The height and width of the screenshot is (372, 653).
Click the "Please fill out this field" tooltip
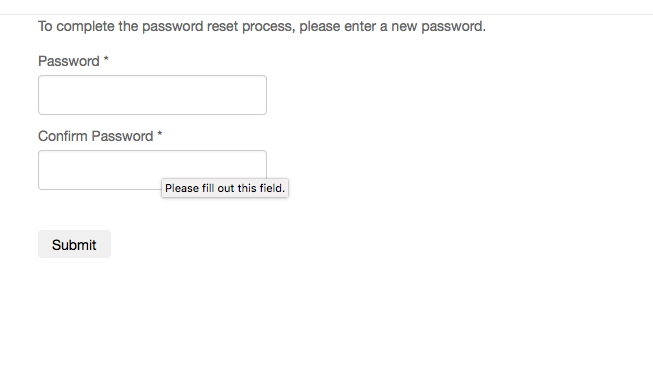point(225,188)
